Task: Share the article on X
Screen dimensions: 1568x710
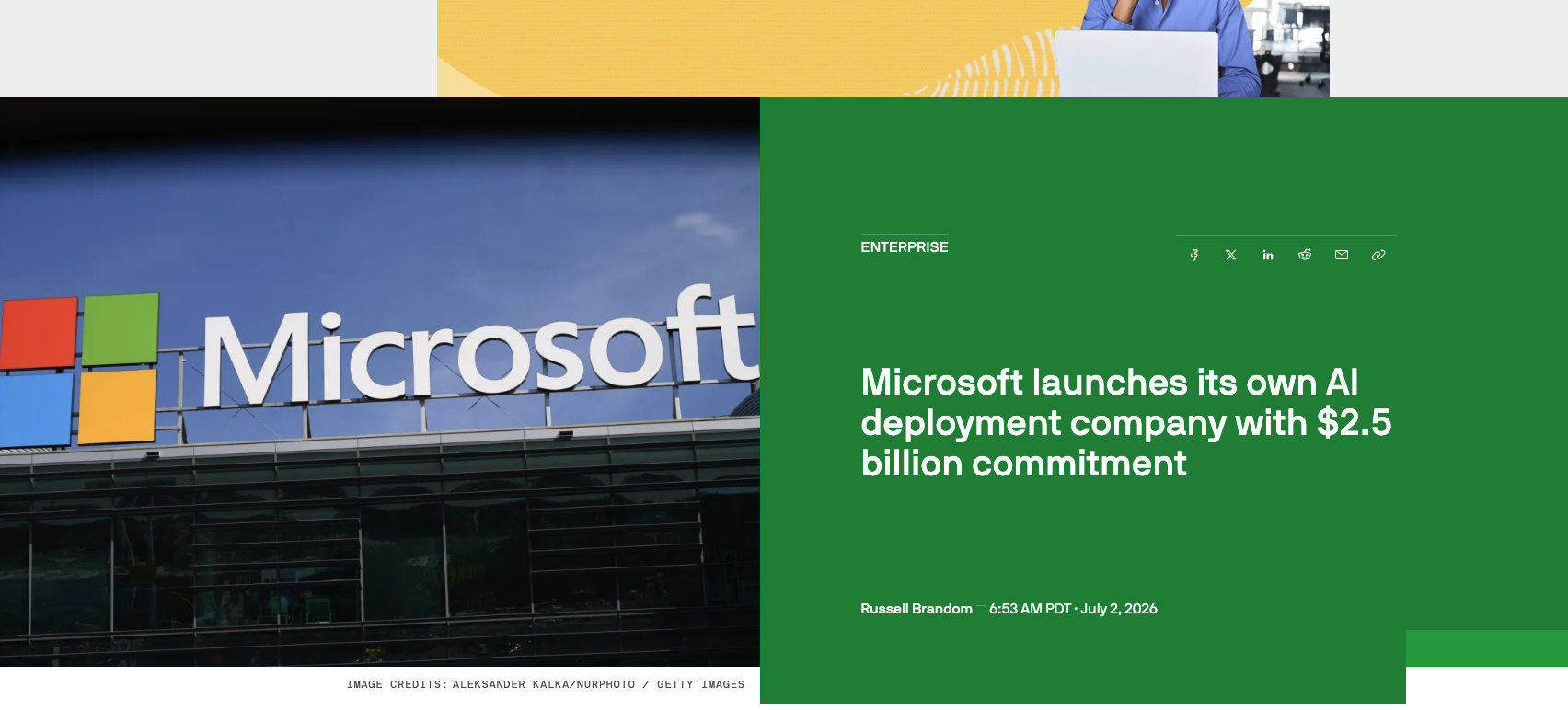Action: point(1231,255)
